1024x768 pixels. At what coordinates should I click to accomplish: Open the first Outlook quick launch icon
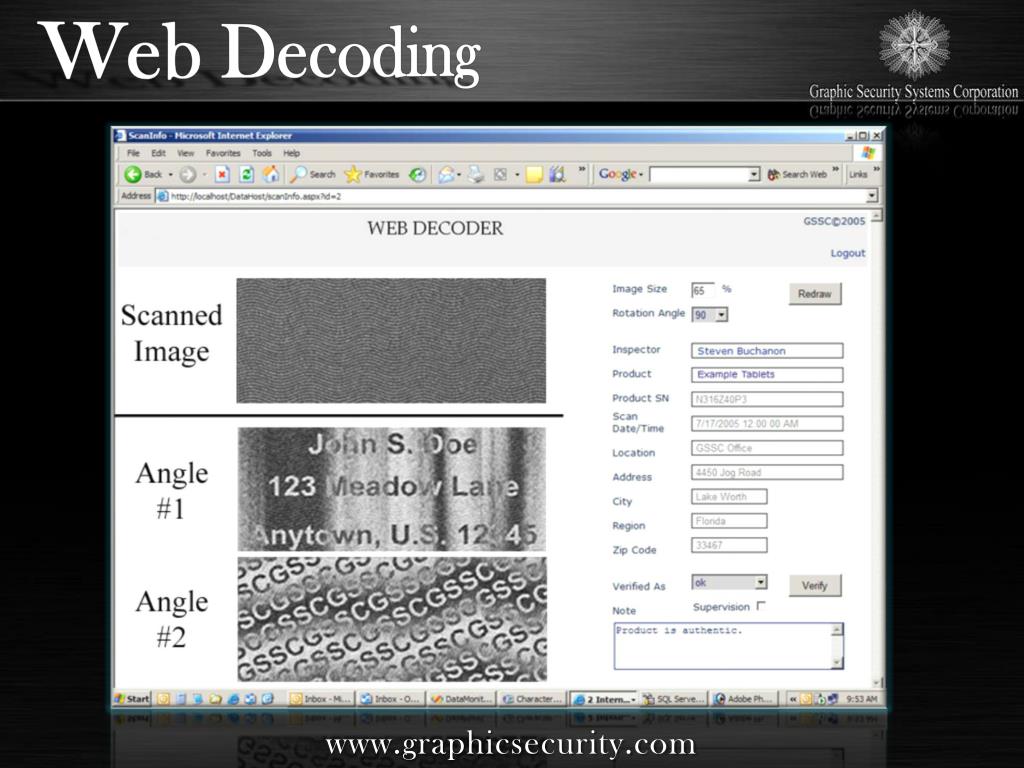[x=163, y=699]
